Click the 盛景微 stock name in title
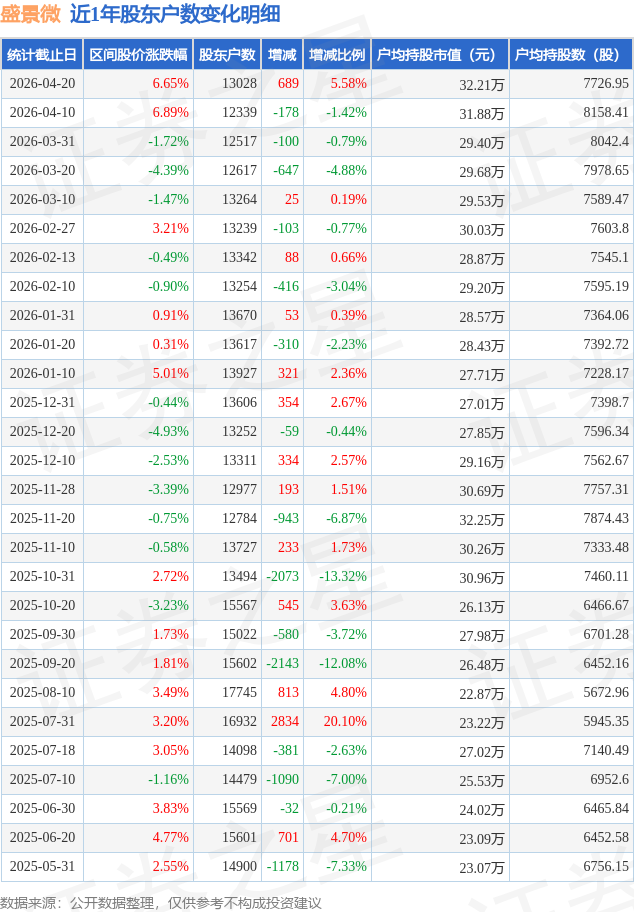 (x=30, y=14)
